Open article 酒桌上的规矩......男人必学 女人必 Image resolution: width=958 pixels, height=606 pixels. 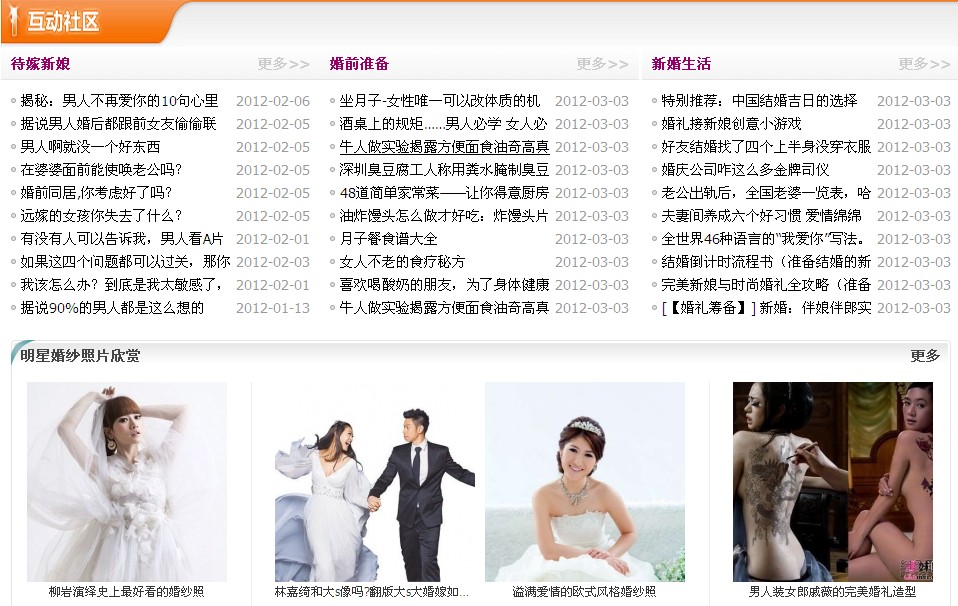tap(443, 124)
